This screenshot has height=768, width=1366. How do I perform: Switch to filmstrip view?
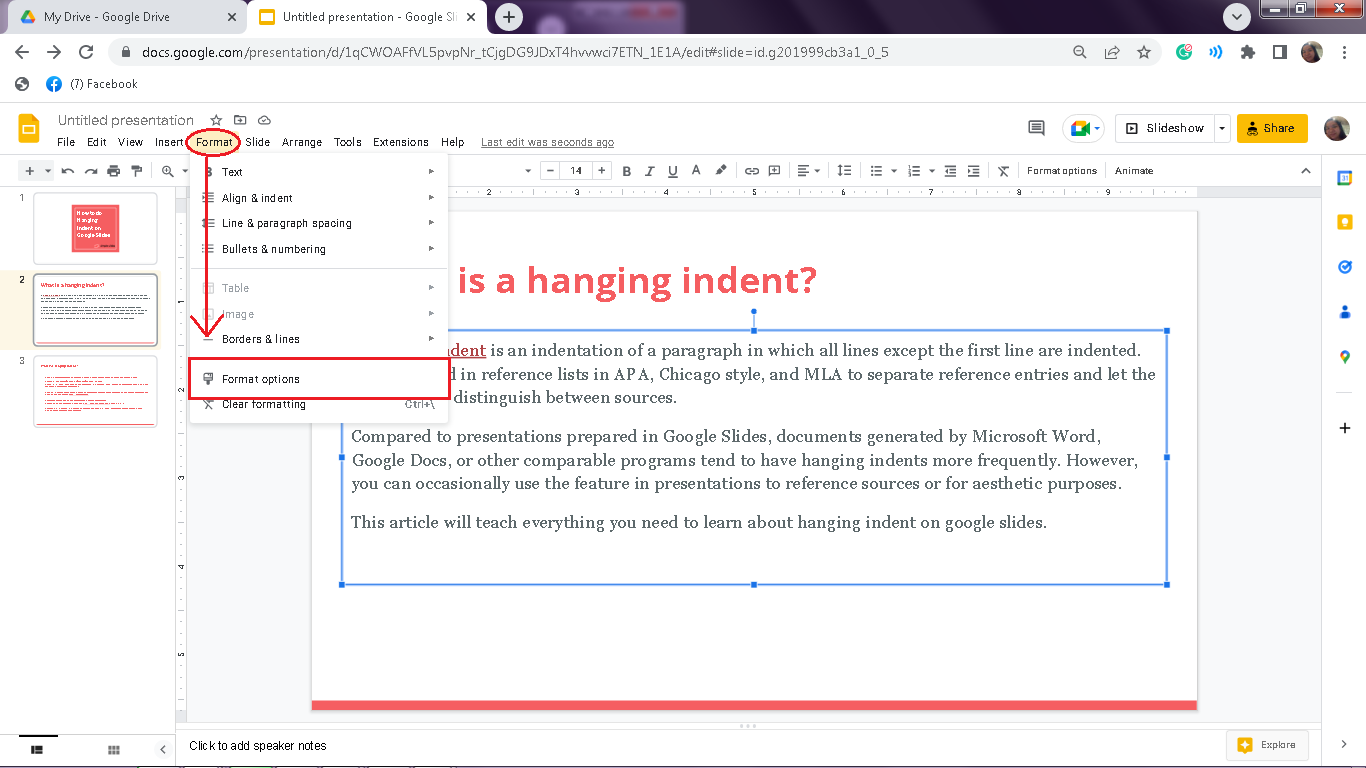click(x=37, y=749)
